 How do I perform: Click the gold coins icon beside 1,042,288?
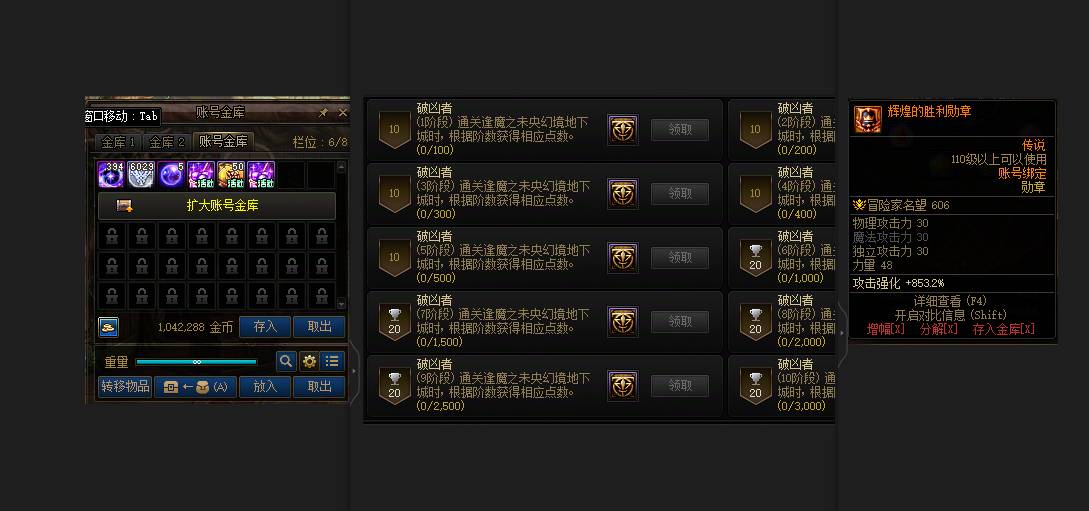pos(108,326)
